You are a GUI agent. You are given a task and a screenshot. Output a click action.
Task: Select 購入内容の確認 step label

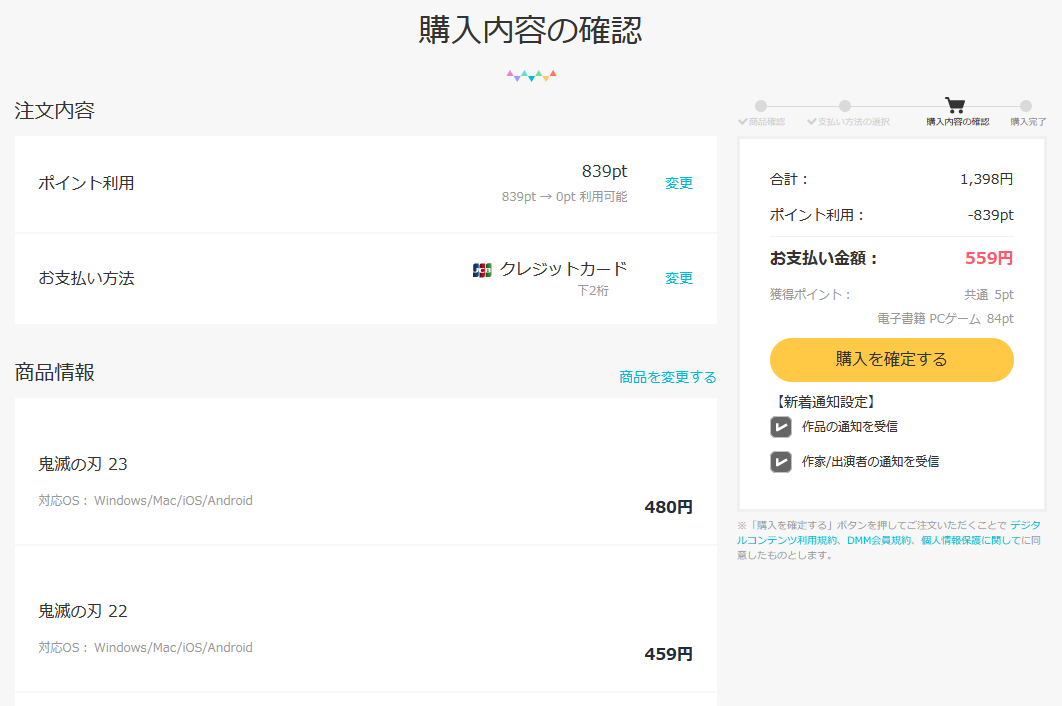click(958, 122)
